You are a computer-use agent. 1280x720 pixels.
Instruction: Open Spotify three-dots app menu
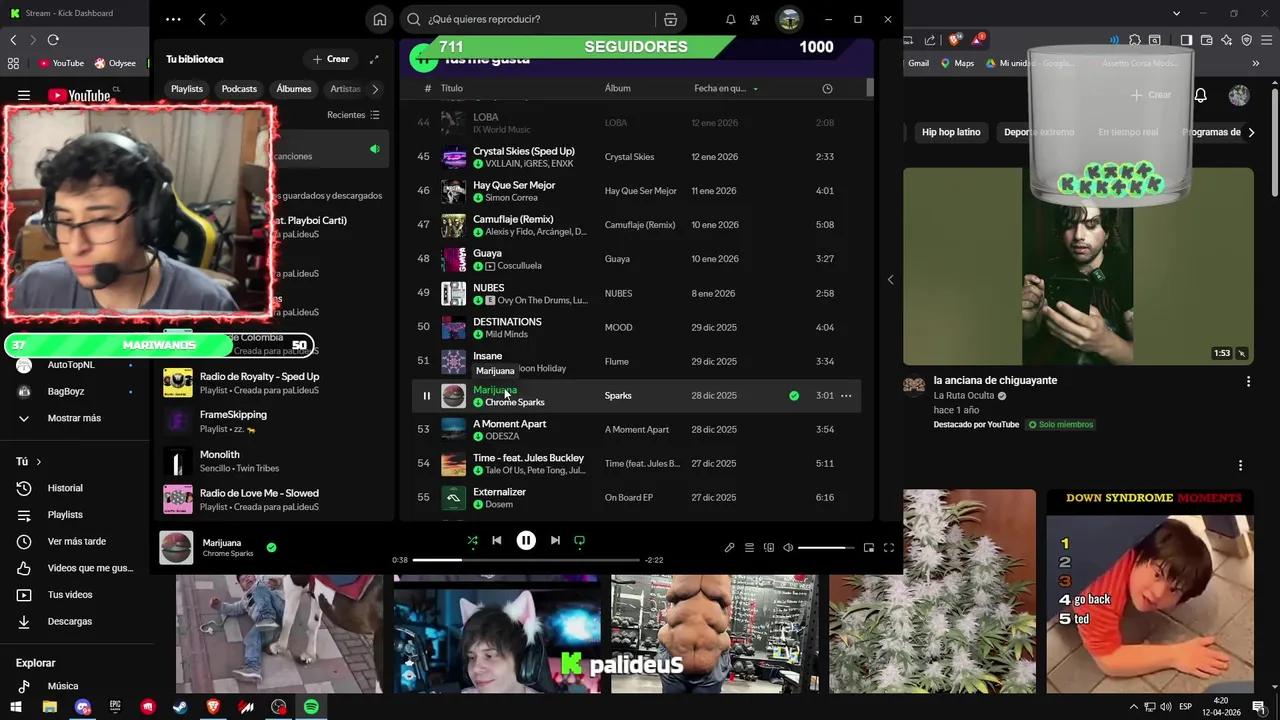pos(173,19)
